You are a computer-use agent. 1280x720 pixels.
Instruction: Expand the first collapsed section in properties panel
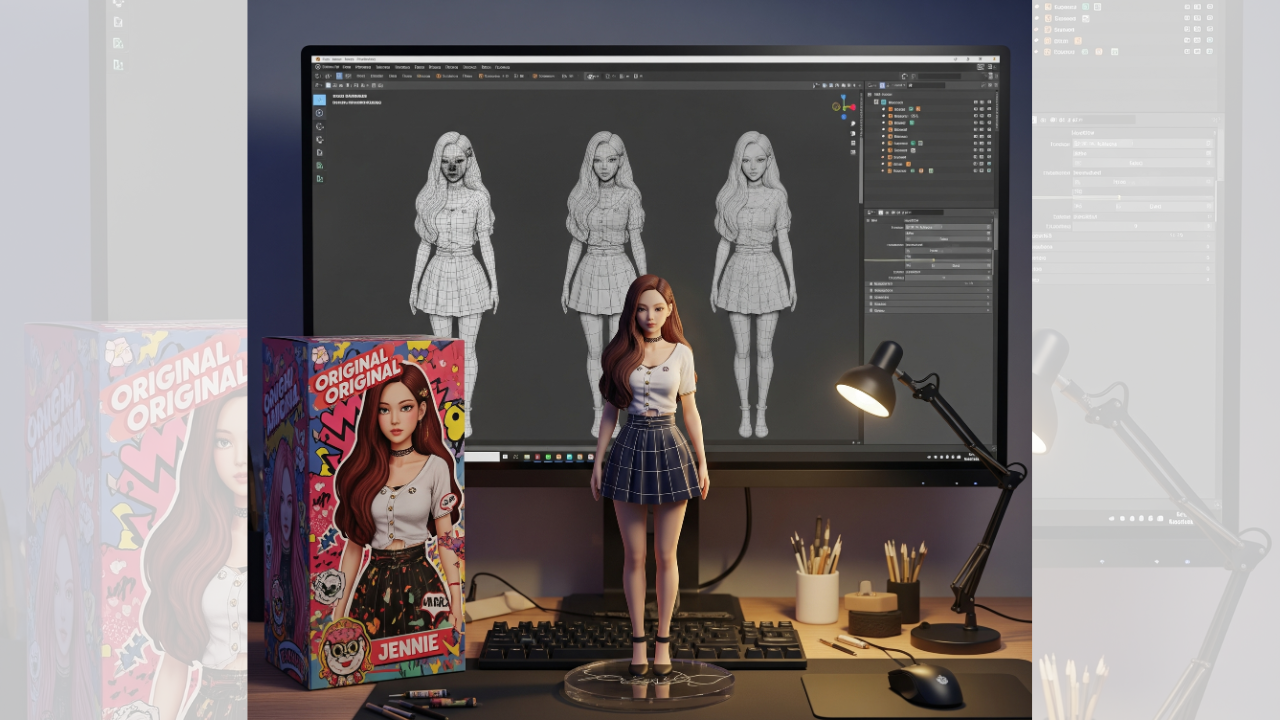[x=870, y=283]
